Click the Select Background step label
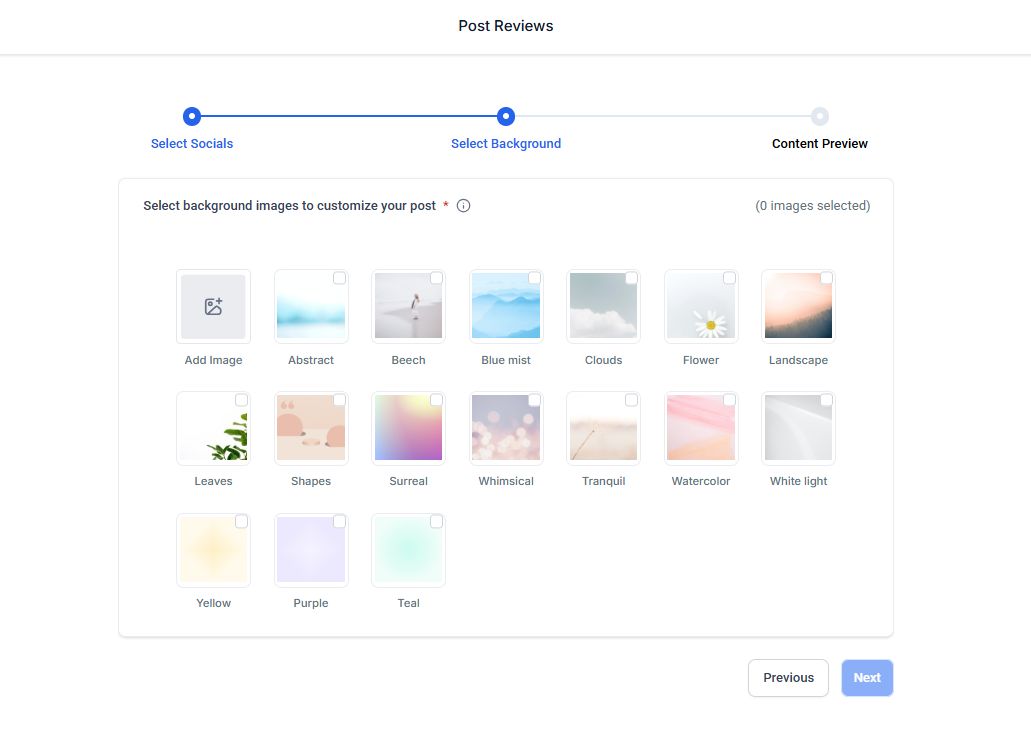Image resolution: width=1031 pixels, height=753 pixels. click(x=506, y=143)
